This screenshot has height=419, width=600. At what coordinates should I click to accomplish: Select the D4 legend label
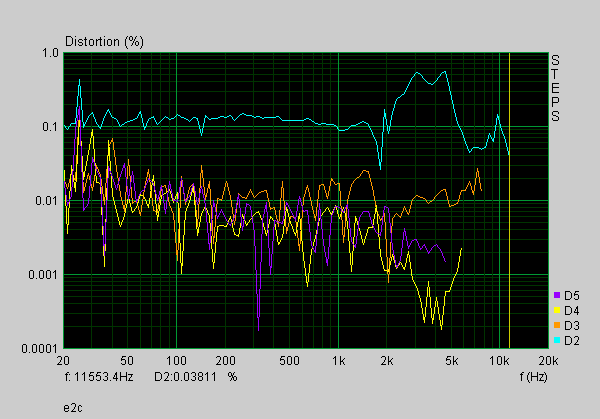pyautogui.click(x=572, y=310)
